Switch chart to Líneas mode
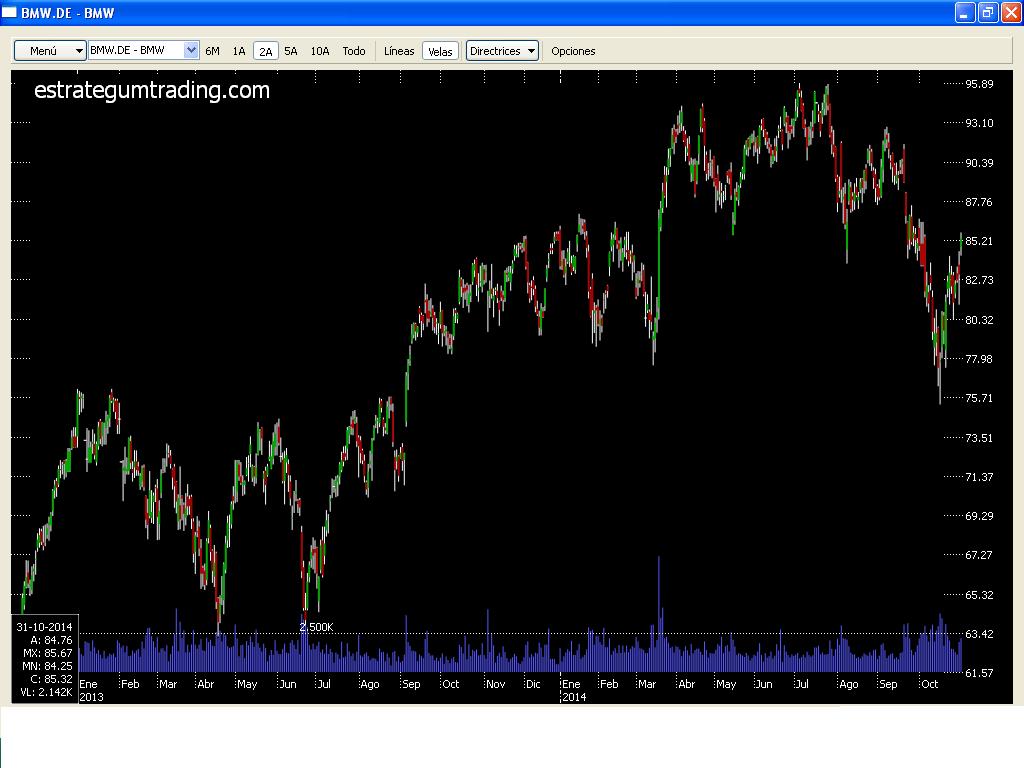The height and width of the screenshot is (768, 1024). click(x=399, y=51)
